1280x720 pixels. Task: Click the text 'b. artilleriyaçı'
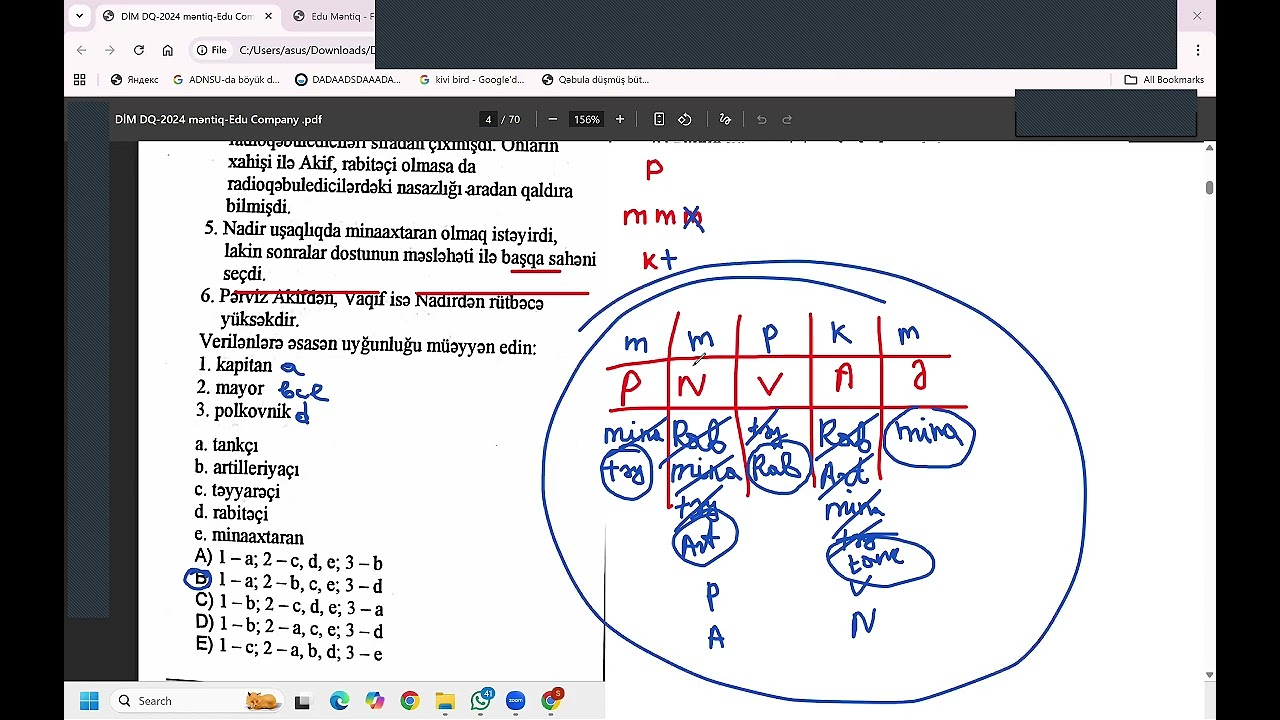(x=247, y=468)
